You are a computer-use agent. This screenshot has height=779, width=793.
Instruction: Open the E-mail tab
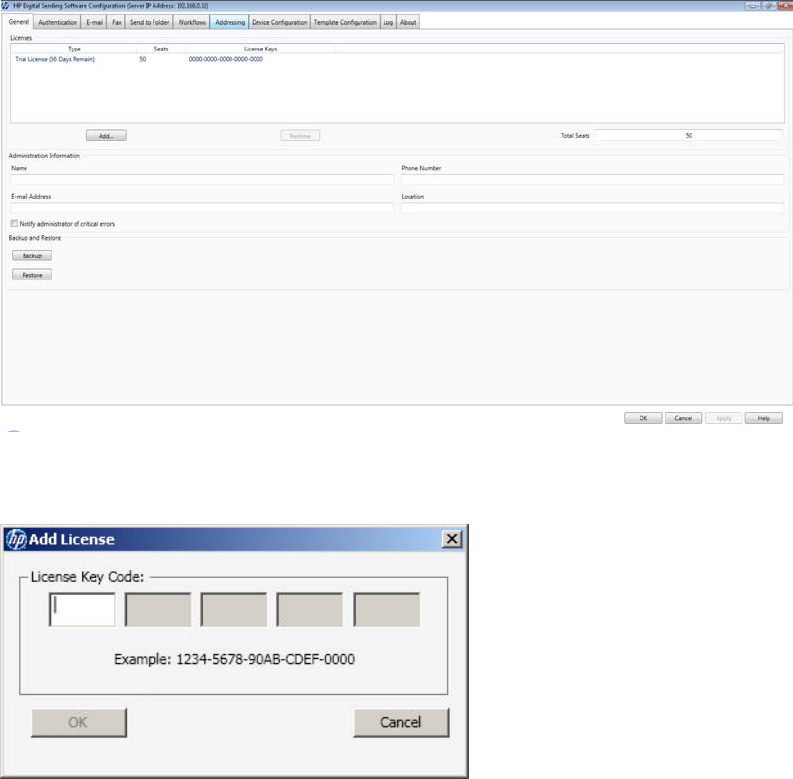tap(94, 22)
